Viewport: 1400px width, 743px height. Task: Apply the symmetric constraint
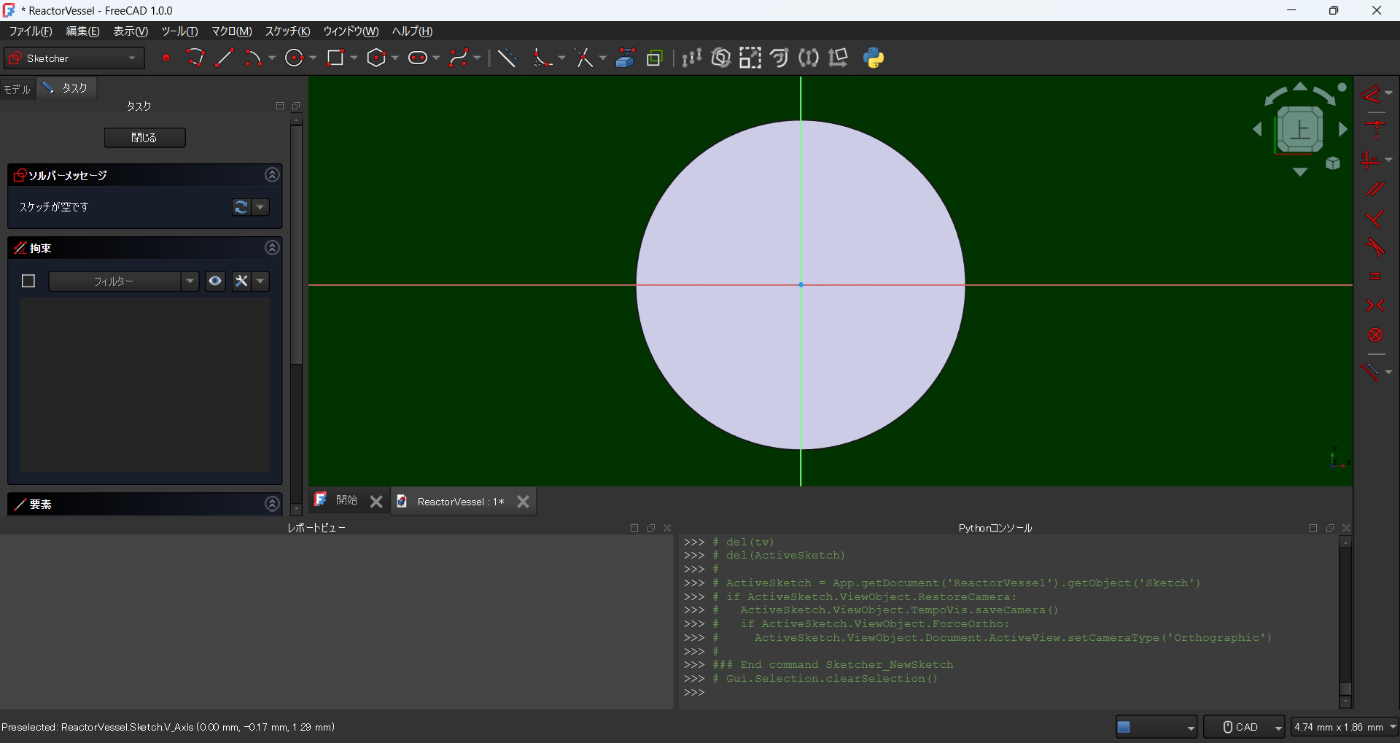click(x=1374, y=305)
